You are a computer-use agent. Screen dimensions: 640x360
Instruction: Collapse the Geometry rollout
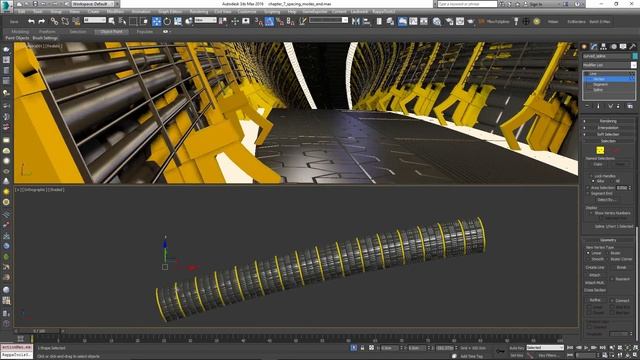tap(608, 240)
